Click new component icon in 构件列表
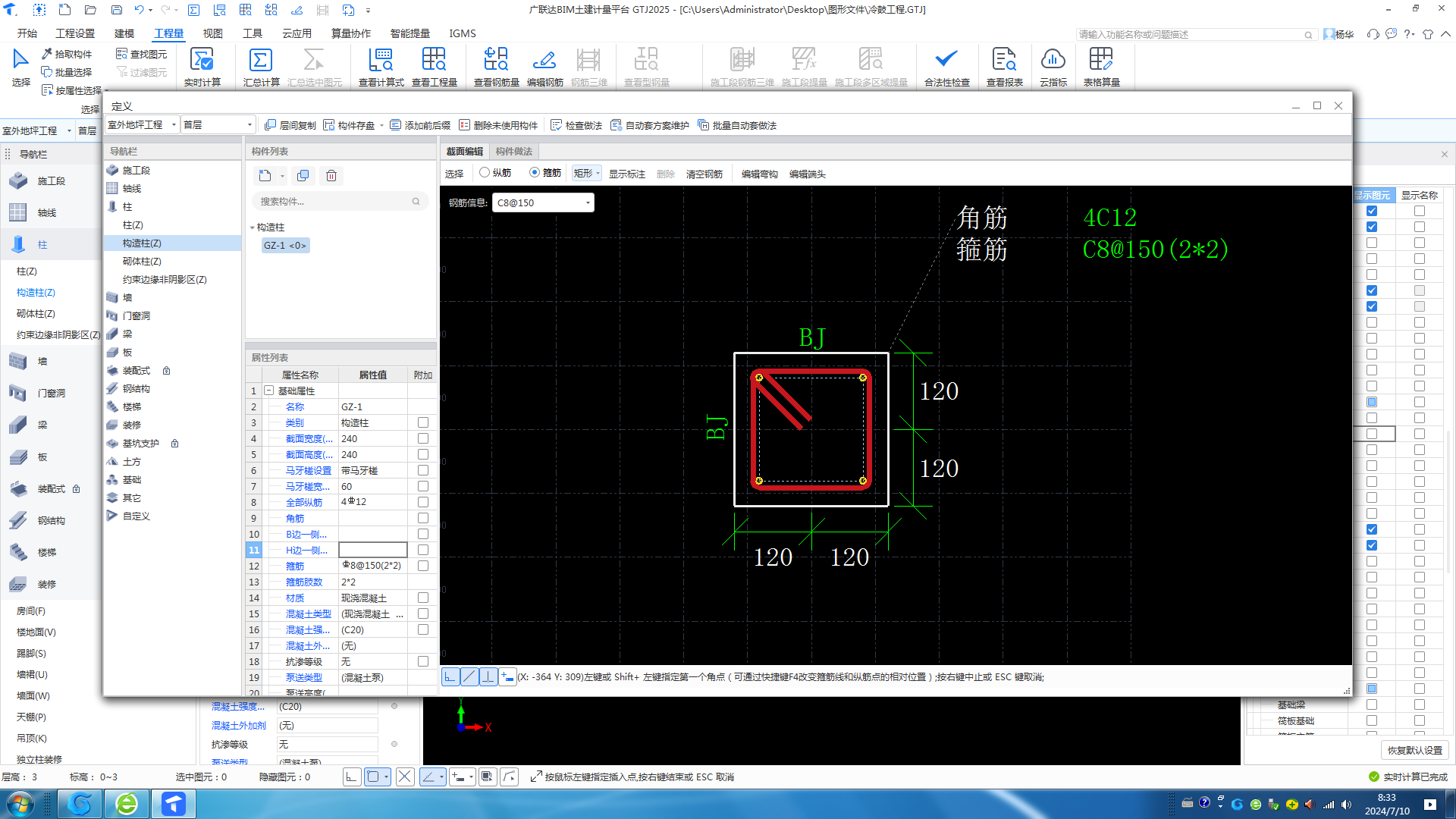The width and height of the screenshot is (1456, 819). (x=265, y=176)
